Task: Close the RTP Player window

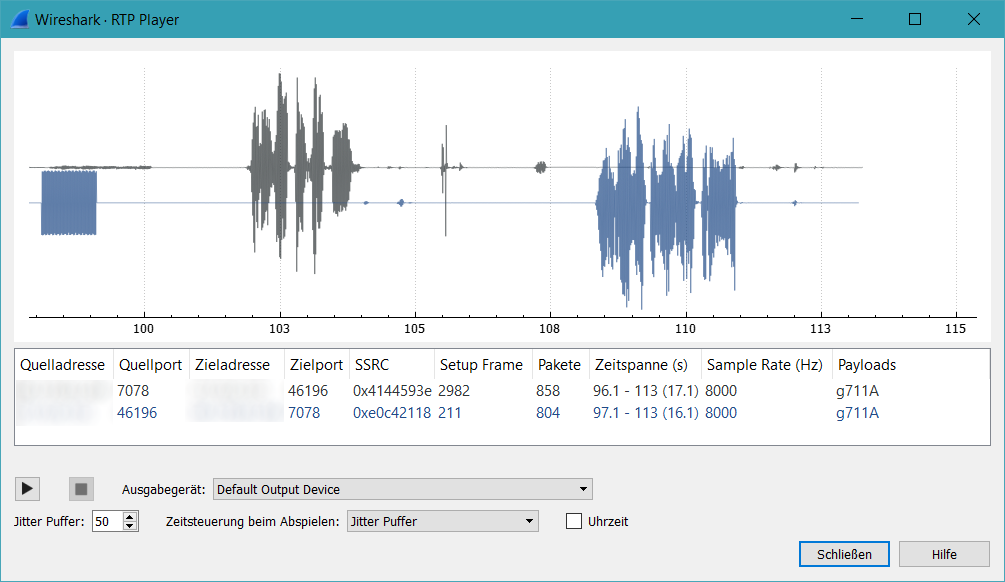Action: [x=974, y=19]
